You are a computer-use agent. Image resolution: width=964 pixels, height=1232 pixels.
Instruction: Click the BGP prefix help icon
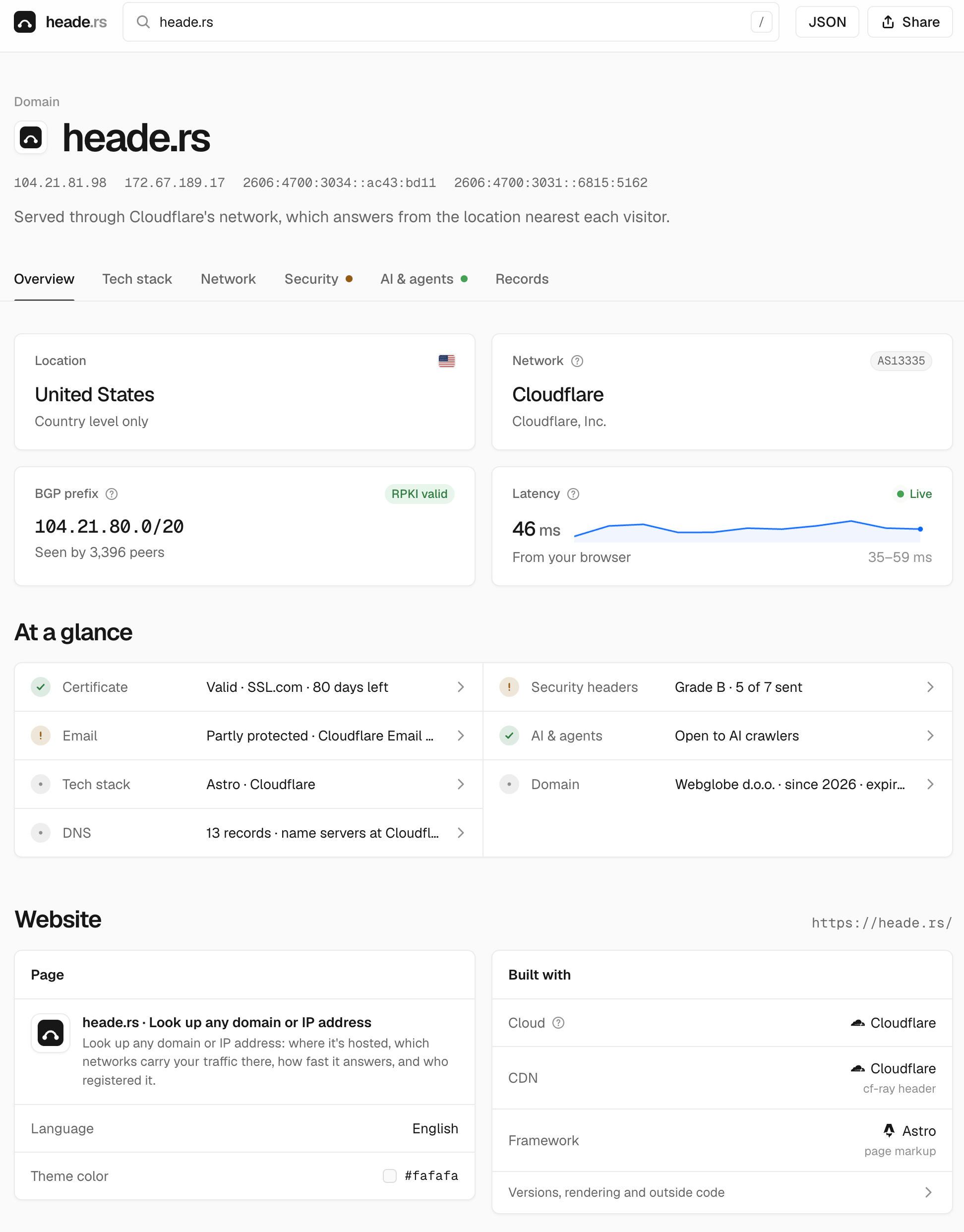(x=112, y=494)
